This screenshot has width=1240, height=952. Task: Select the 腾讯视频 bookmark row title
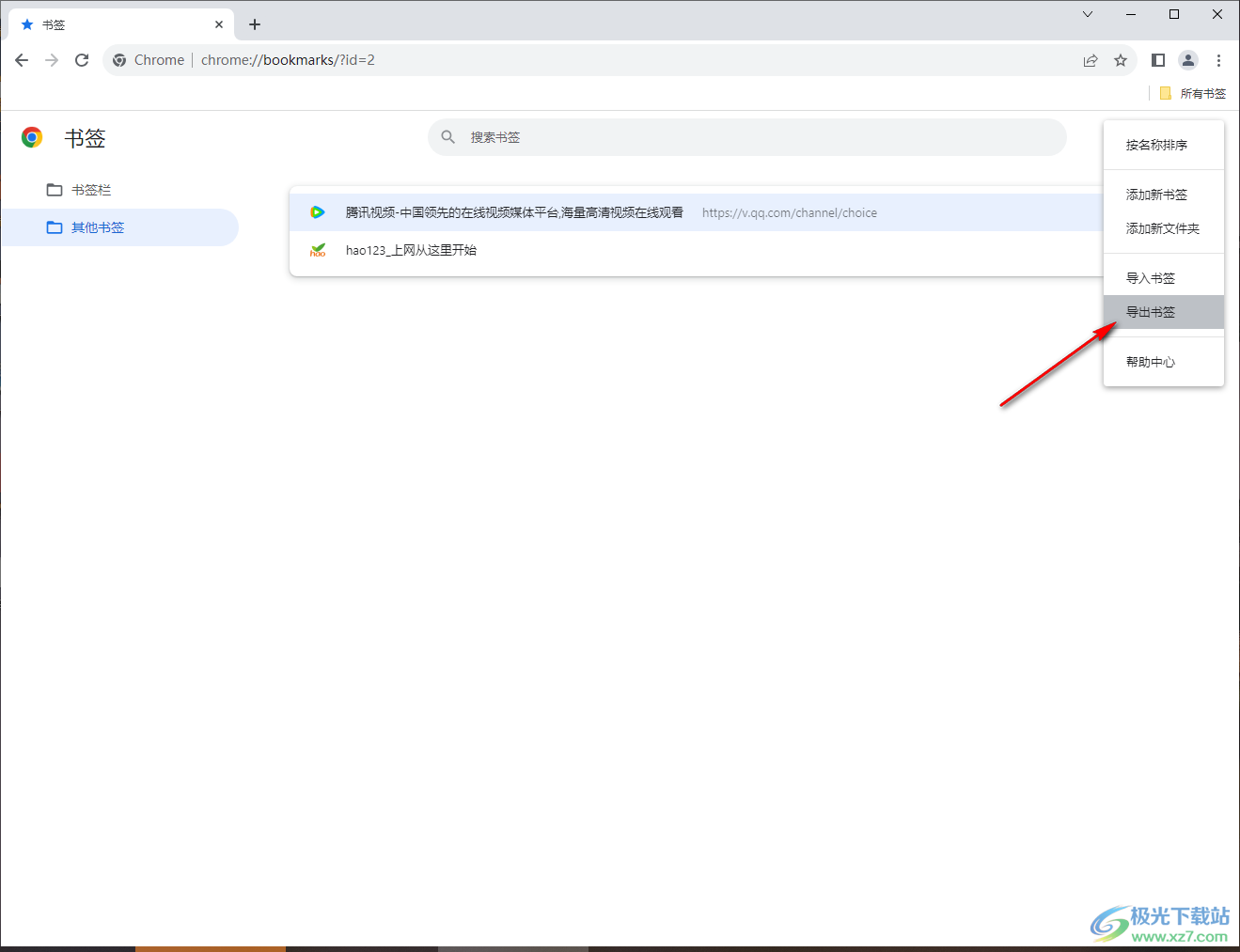(x=514, y=212)
